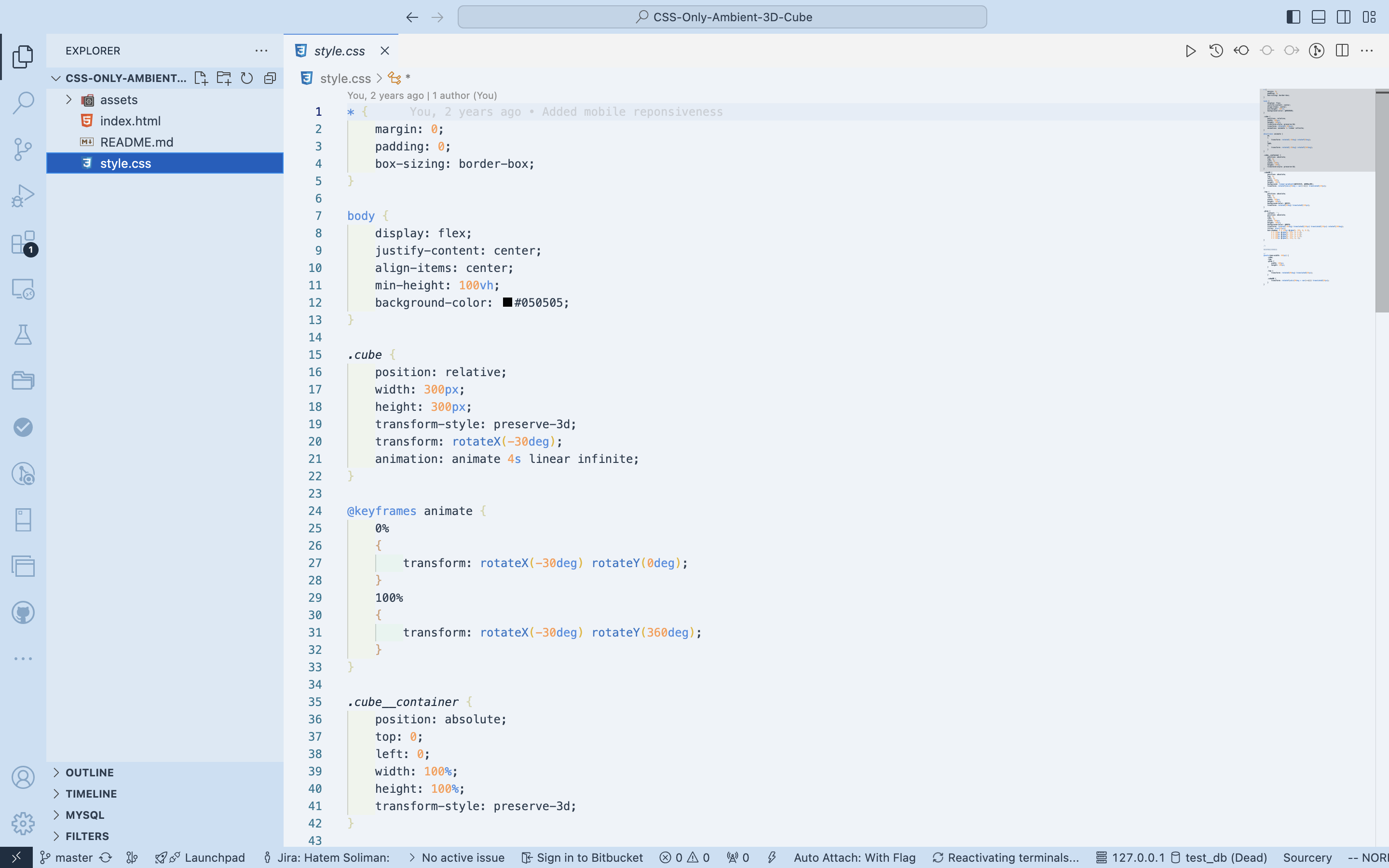The width and height of the screenshot is (1389, 868).
Task: Open Jira: Hatem Soliman status item
Action: pyautogui.click(x=326, y=857)
